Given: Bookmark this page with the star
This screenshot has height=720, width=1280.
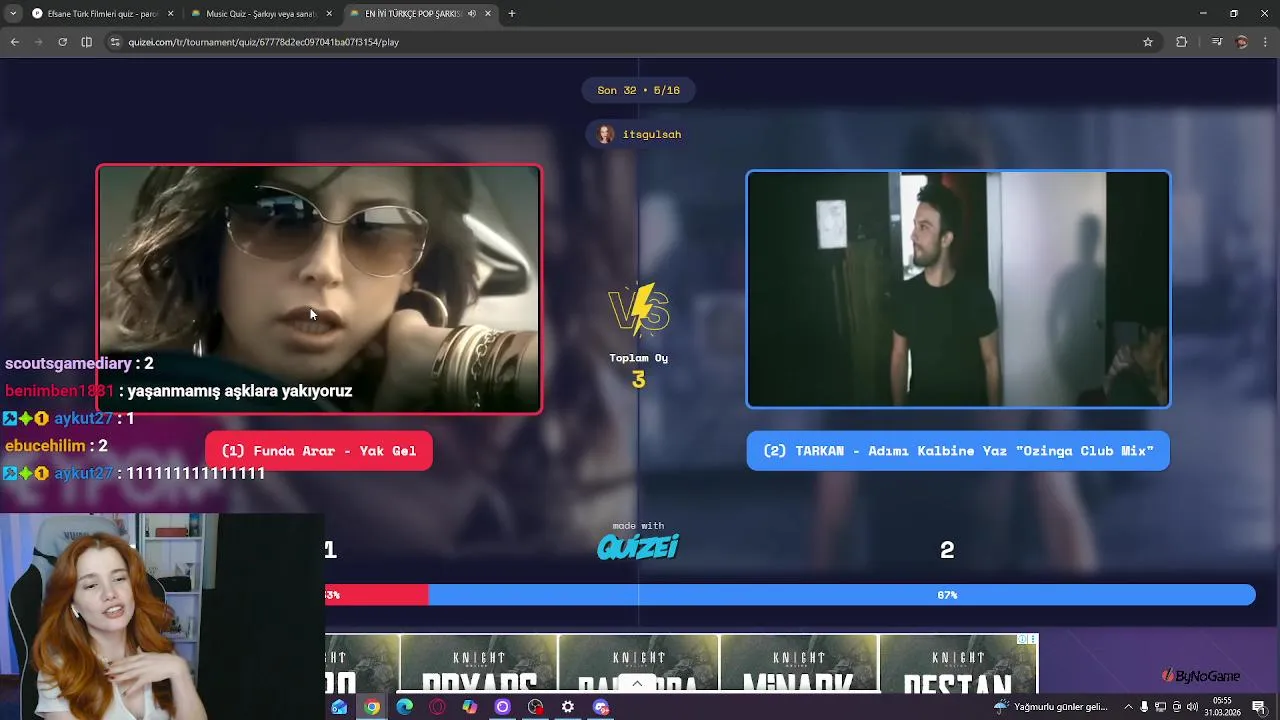Looking at the screenshot, I should pos(1148,42).
